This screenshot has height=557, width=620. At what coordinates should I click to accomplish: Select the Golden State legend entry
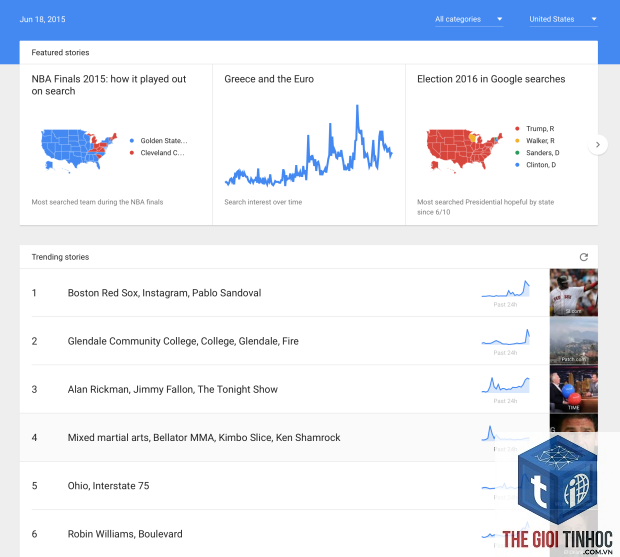coord(159,141)
